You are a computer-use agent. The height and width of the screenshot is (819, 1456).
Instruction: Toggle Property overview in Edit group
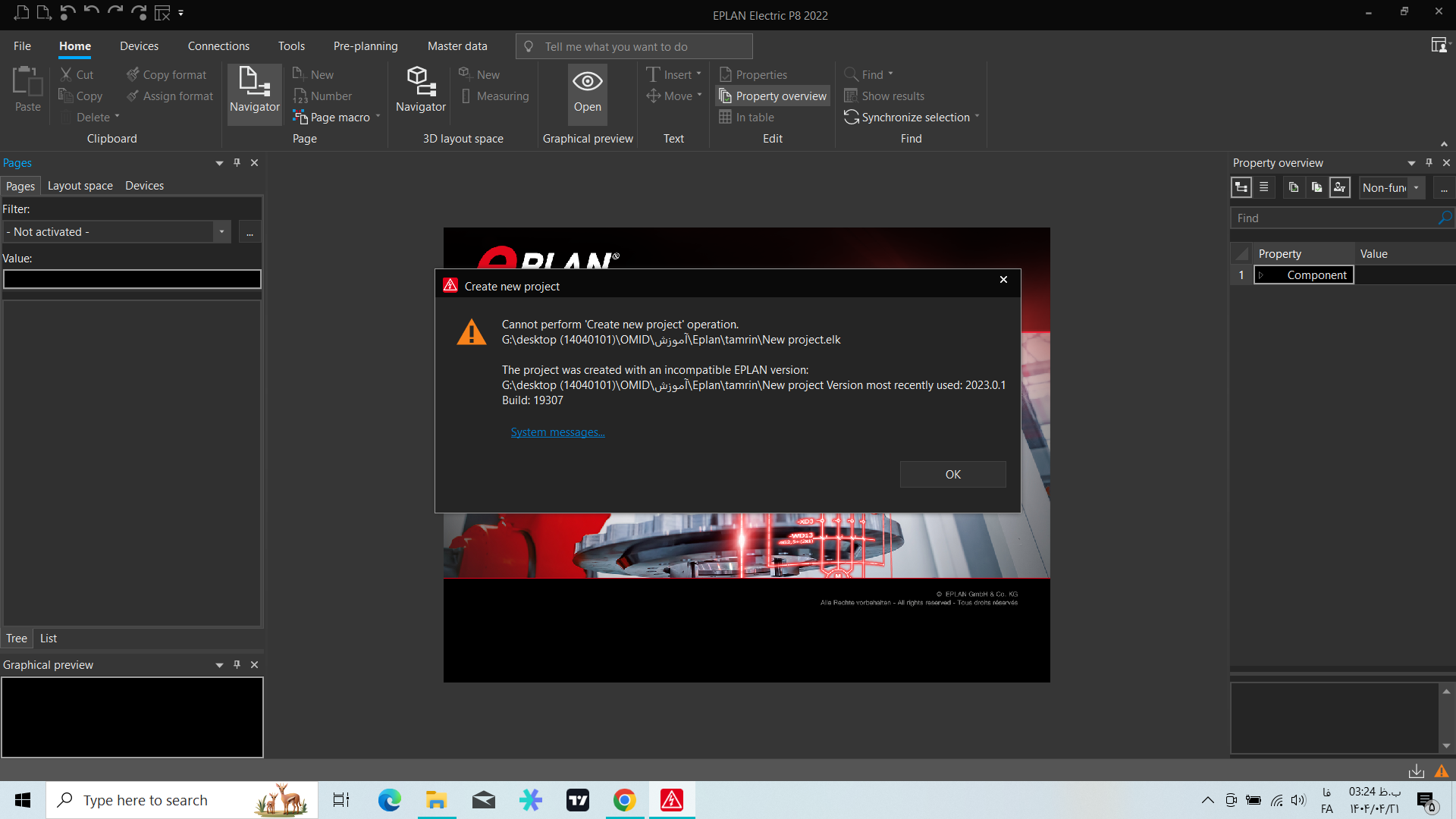(x=773, y=96)
